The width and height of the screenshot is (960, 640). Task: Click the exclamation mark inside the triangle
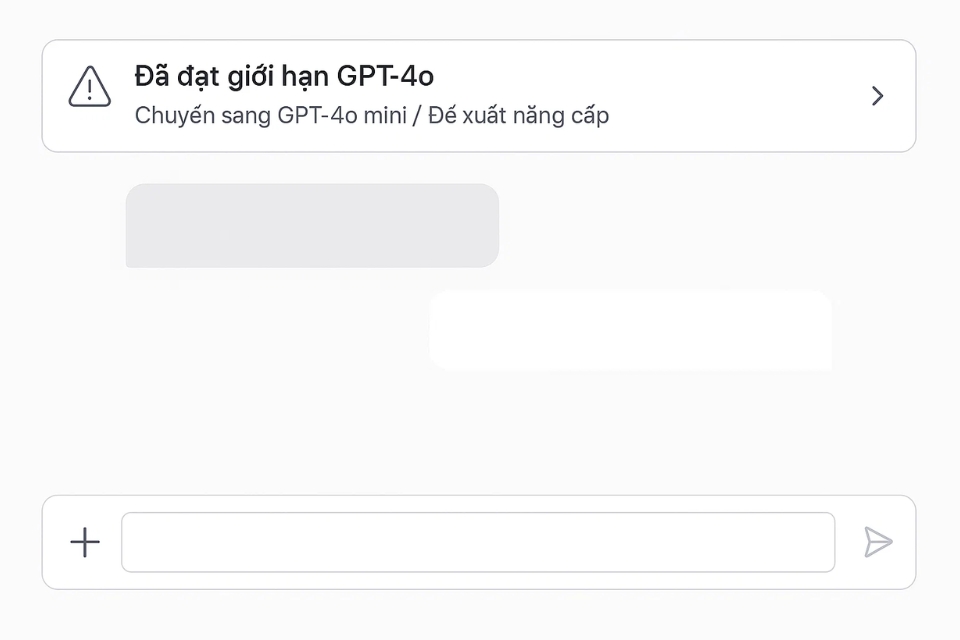[x=88, y=91]
